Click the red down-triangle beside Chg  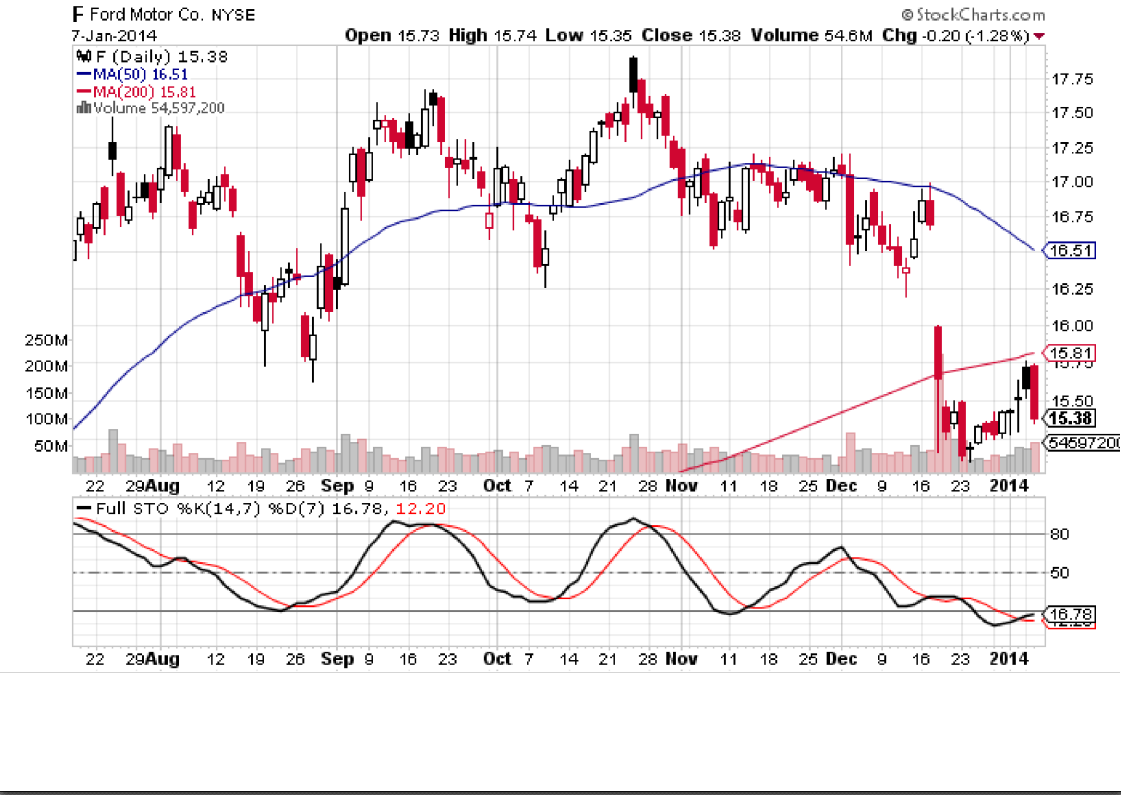tap(1039, 36)
